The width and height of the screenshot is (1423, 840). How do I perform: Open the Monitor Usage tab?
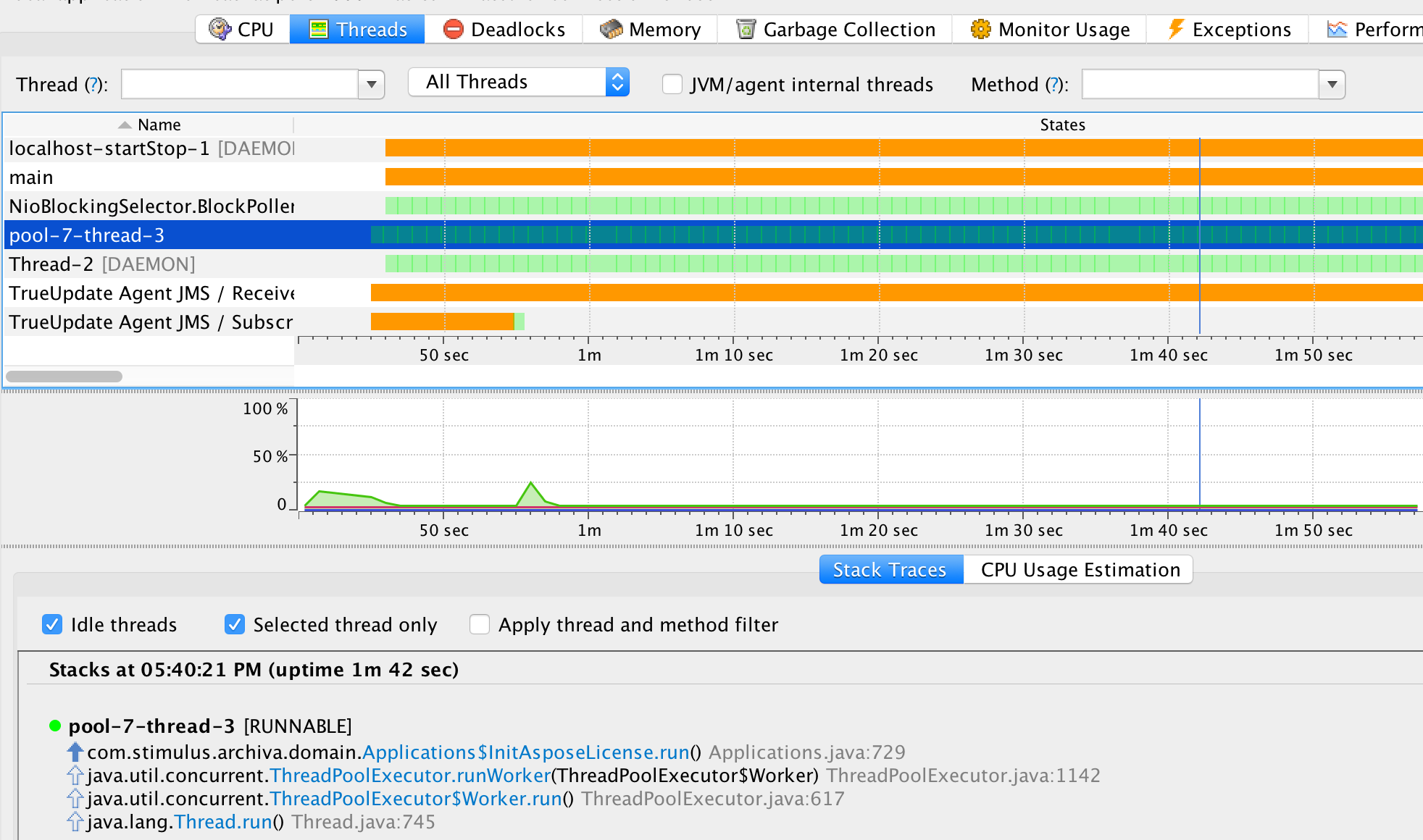tap(1049, 30)
